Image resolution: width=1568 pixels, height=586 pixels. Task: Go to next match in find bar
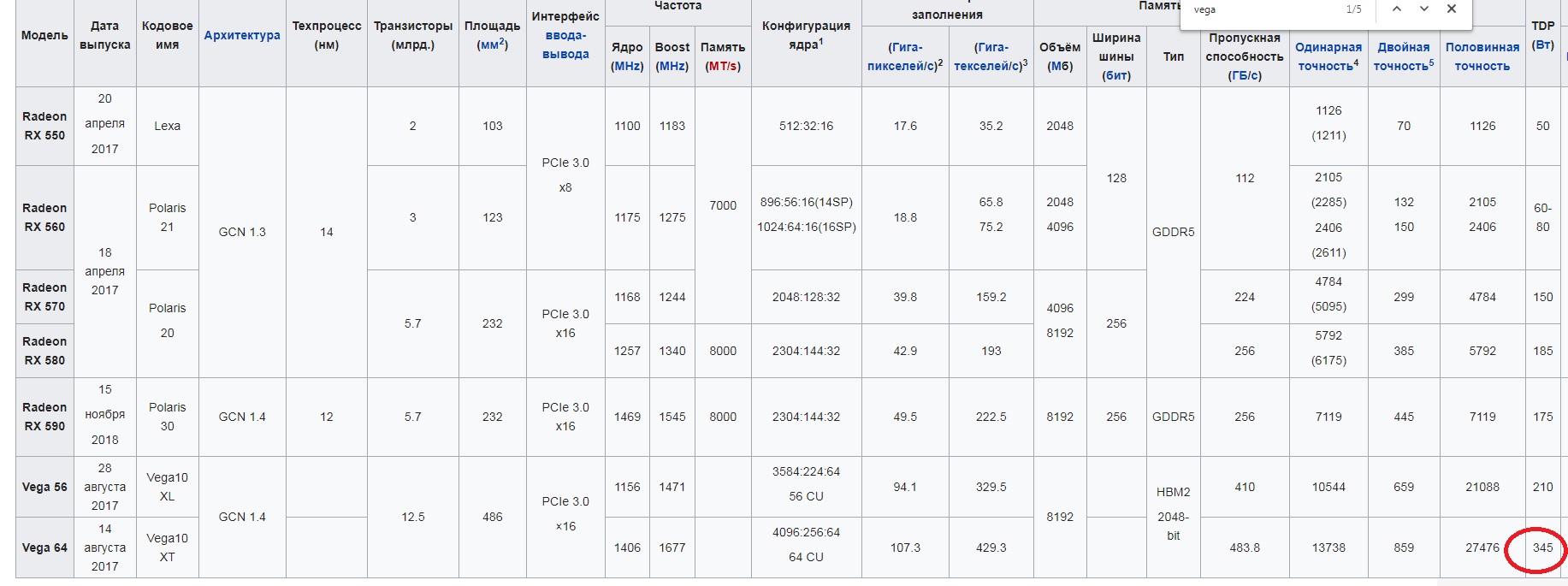1424,9
